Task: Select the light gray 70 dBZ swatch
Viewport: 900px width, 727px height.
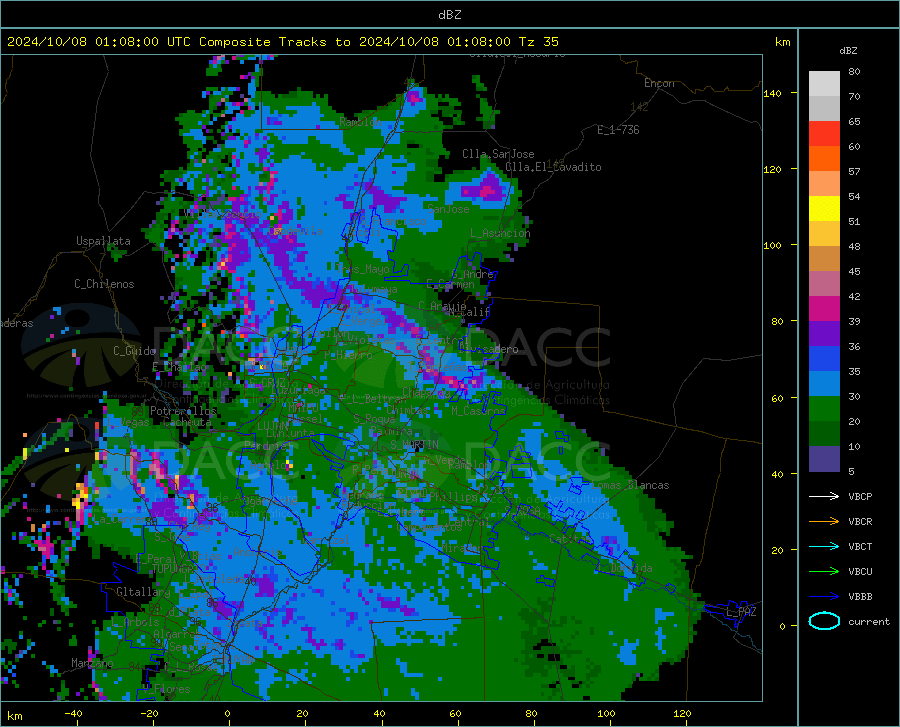Action: click(x=824, y=84)
